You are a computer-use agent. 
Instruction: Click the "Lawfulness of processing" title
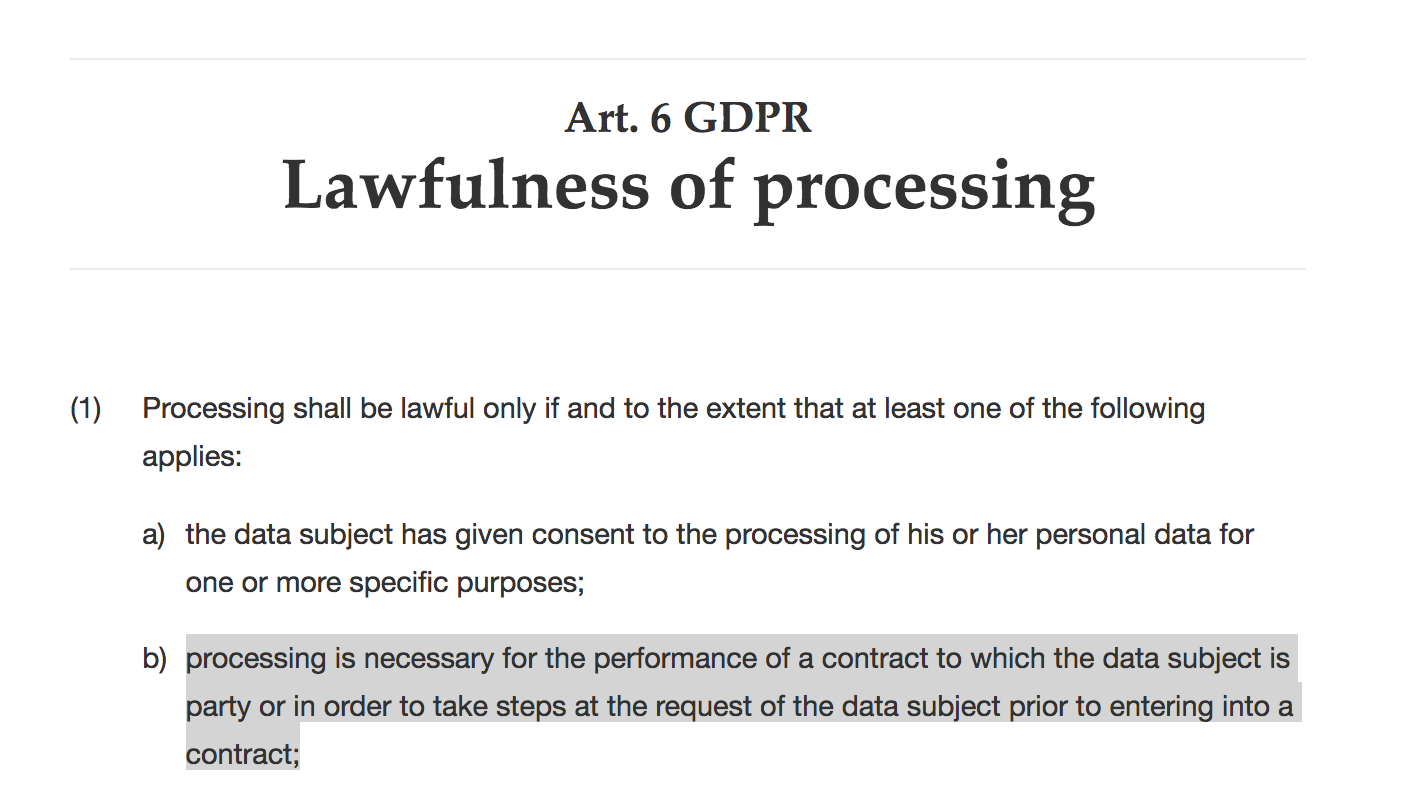(689, 187)
